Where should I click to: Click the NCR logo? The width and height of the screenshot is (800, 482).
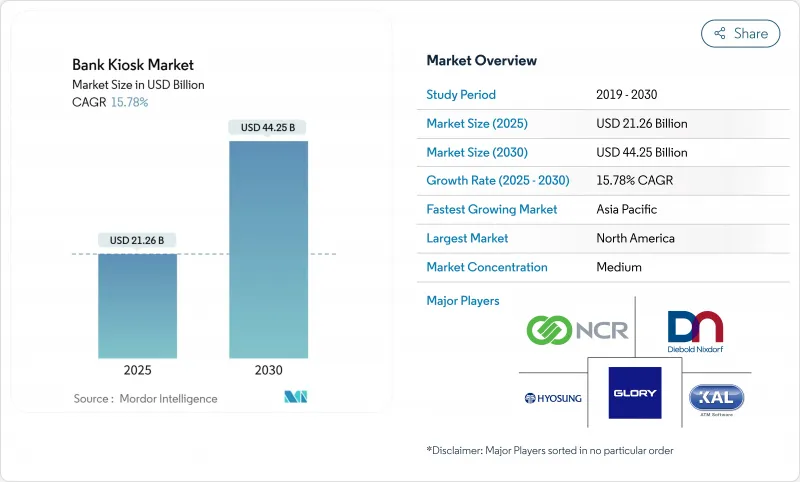(579, 329)
